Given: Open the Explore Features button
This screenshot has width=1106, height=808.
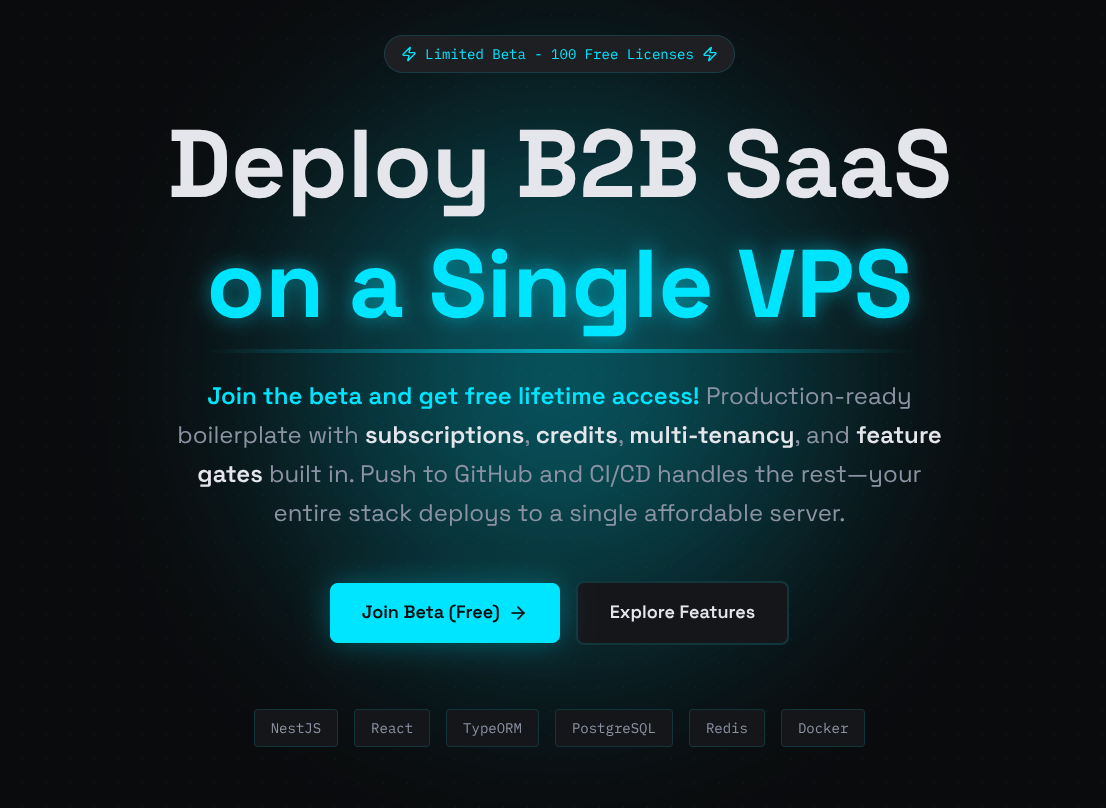Looking at the screenshot, I should (682, 613).
